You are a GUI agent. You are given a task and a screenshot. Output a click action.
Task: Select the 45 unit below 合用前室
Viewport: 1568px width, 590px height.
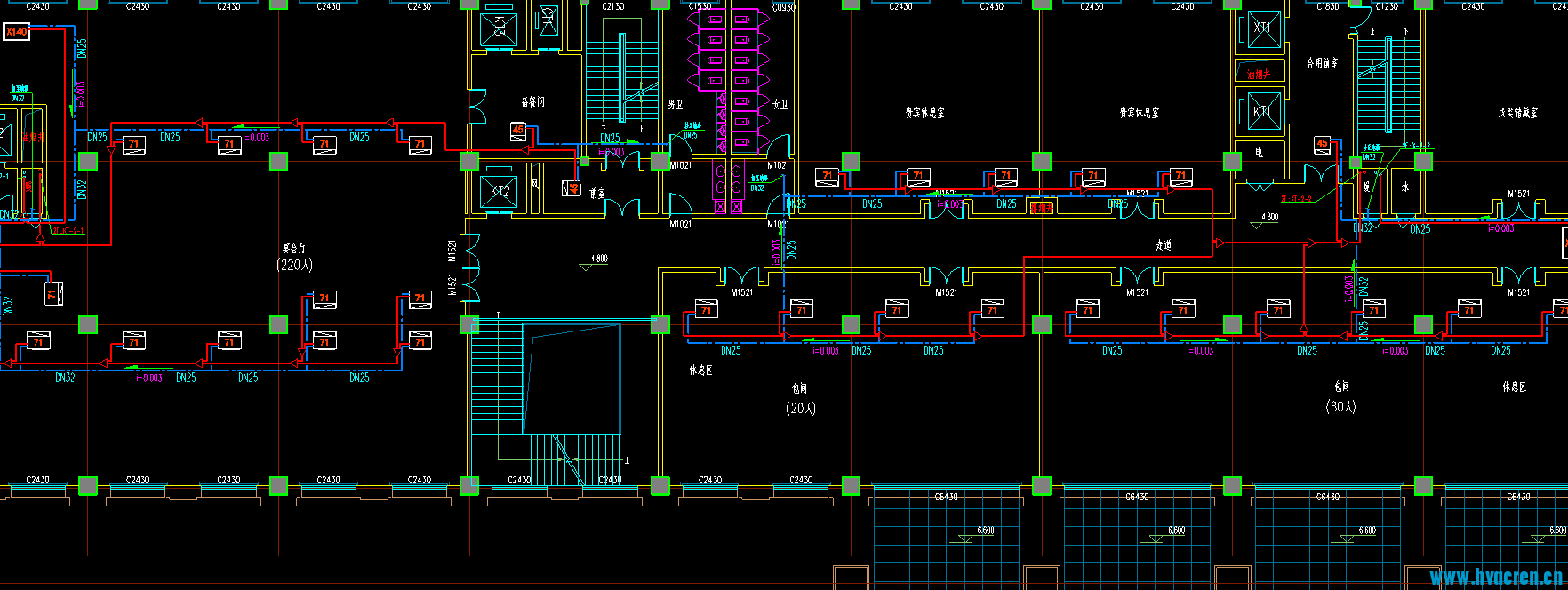tap(1323, 144)
